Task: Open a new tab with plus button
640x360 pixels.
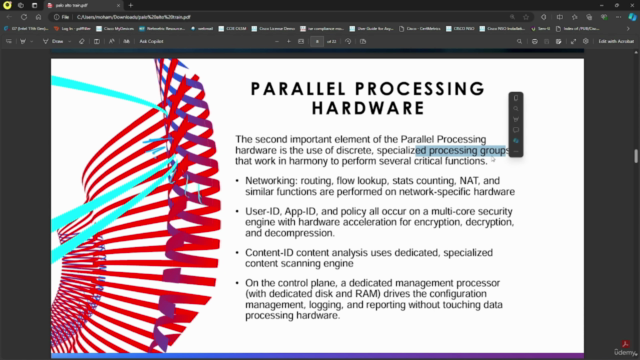Action: (x=131, y=5)
